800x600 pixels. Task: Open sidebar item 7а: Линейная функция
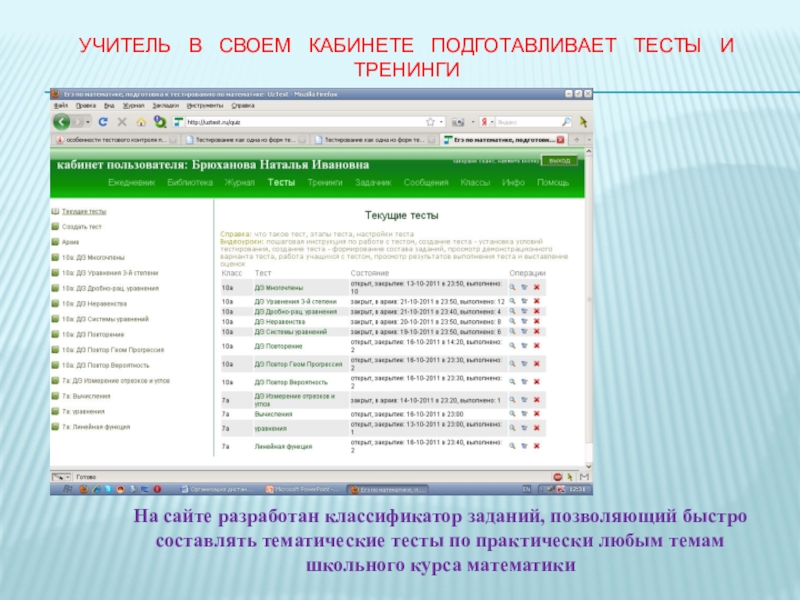tap(96, 427)
